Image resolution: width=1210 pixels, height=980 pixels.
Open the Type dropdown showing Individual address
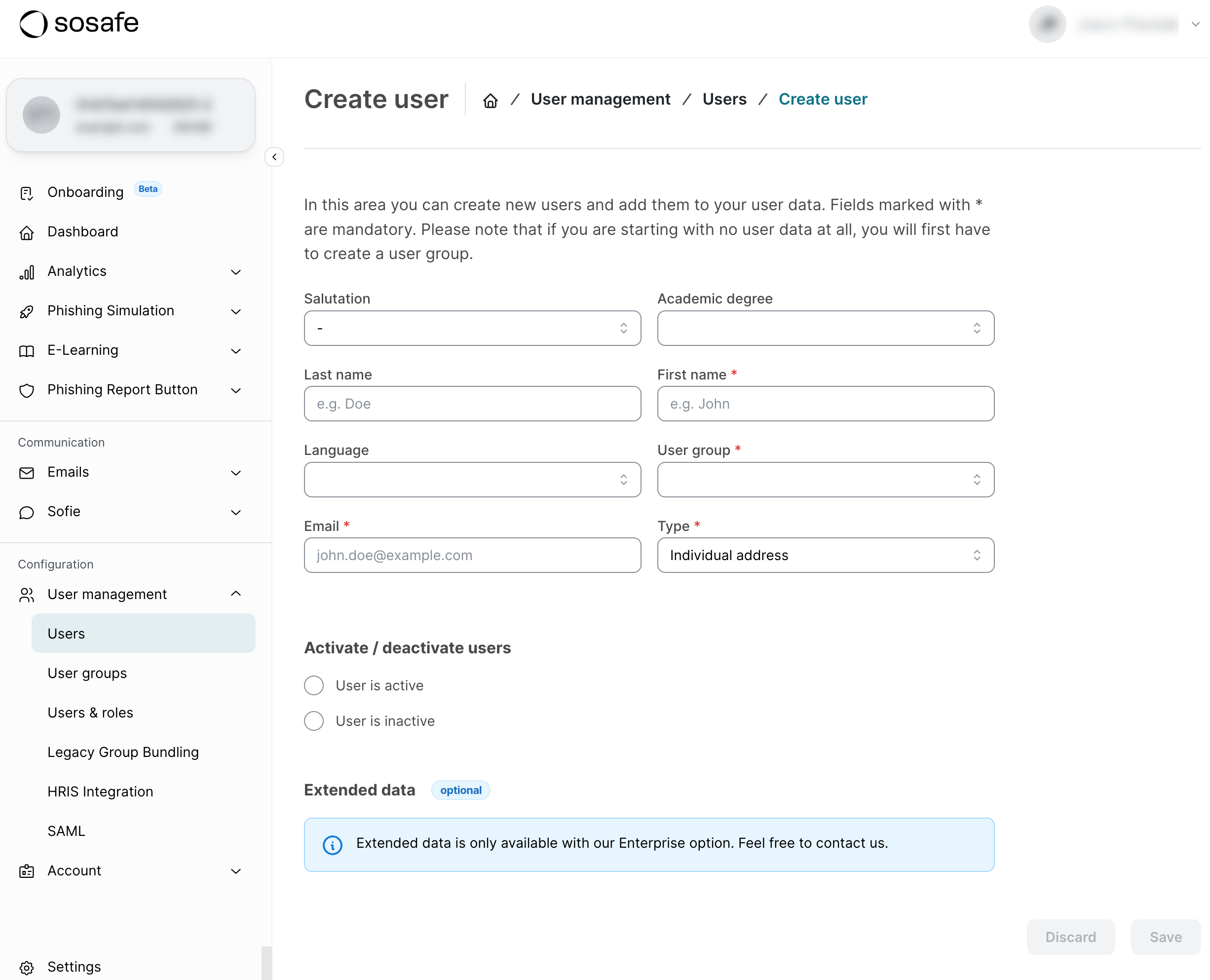[x=825, y=555]
